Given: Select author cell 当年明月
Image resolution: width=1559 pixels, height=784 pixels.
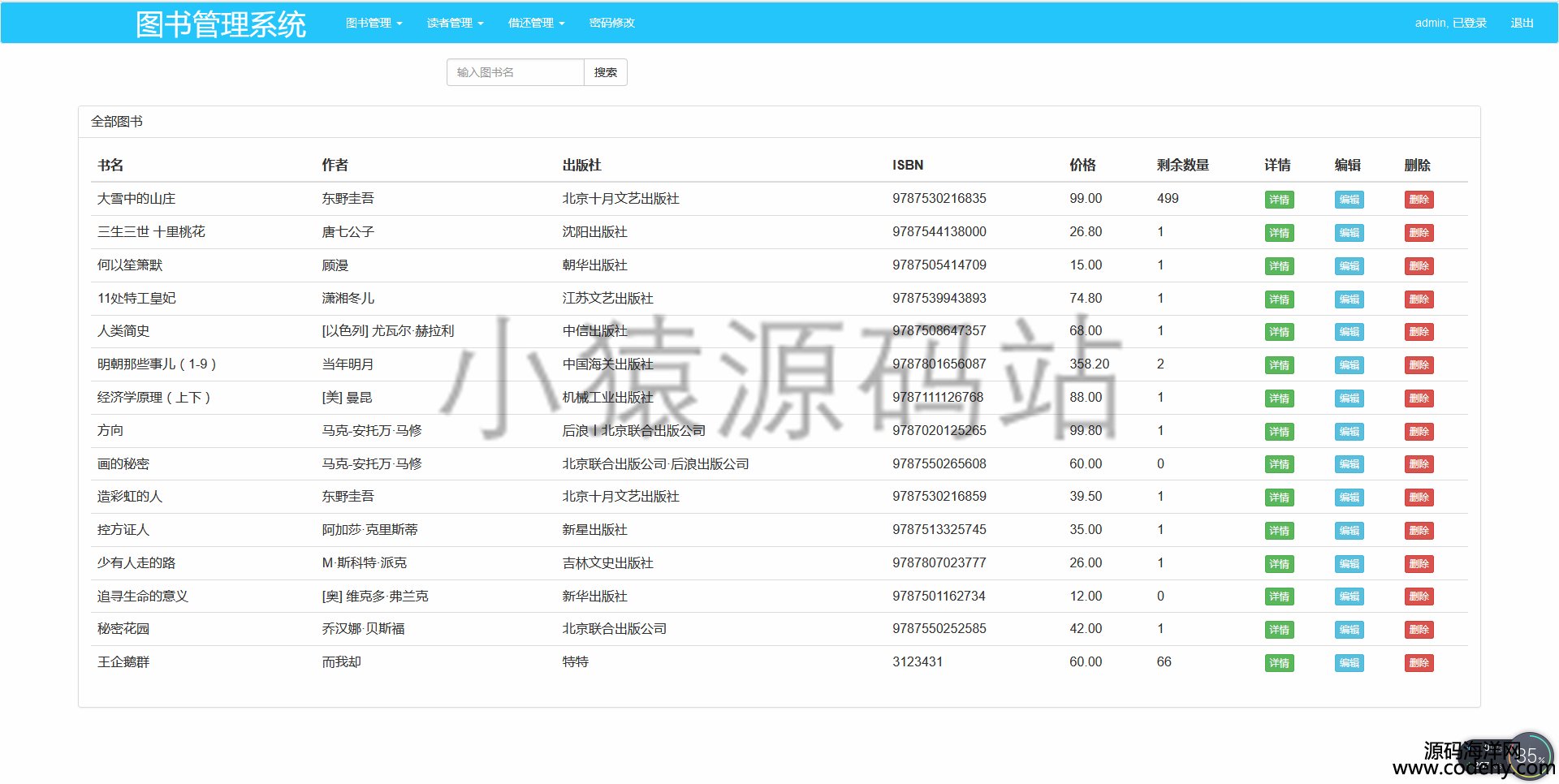Looking at the screenshot, I should coord(348,364).
